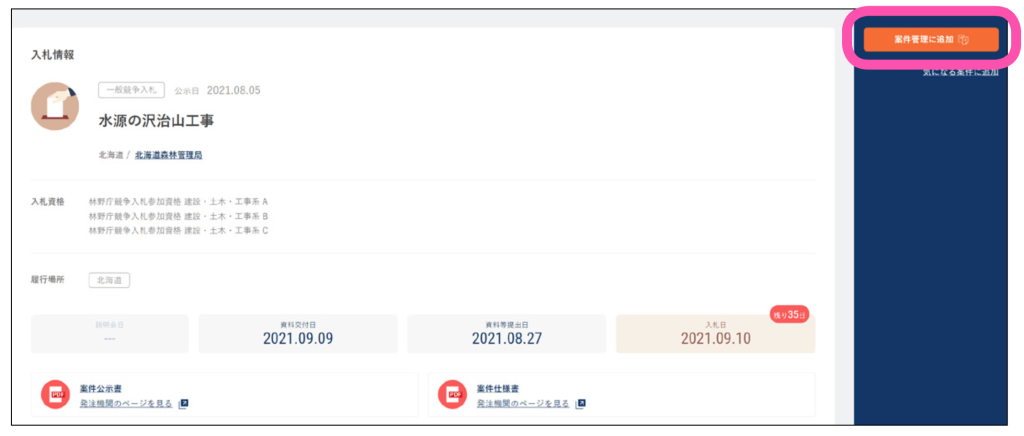
Task: Click the orange 案件管理に追加 button
Action: (x=931, y=40)
